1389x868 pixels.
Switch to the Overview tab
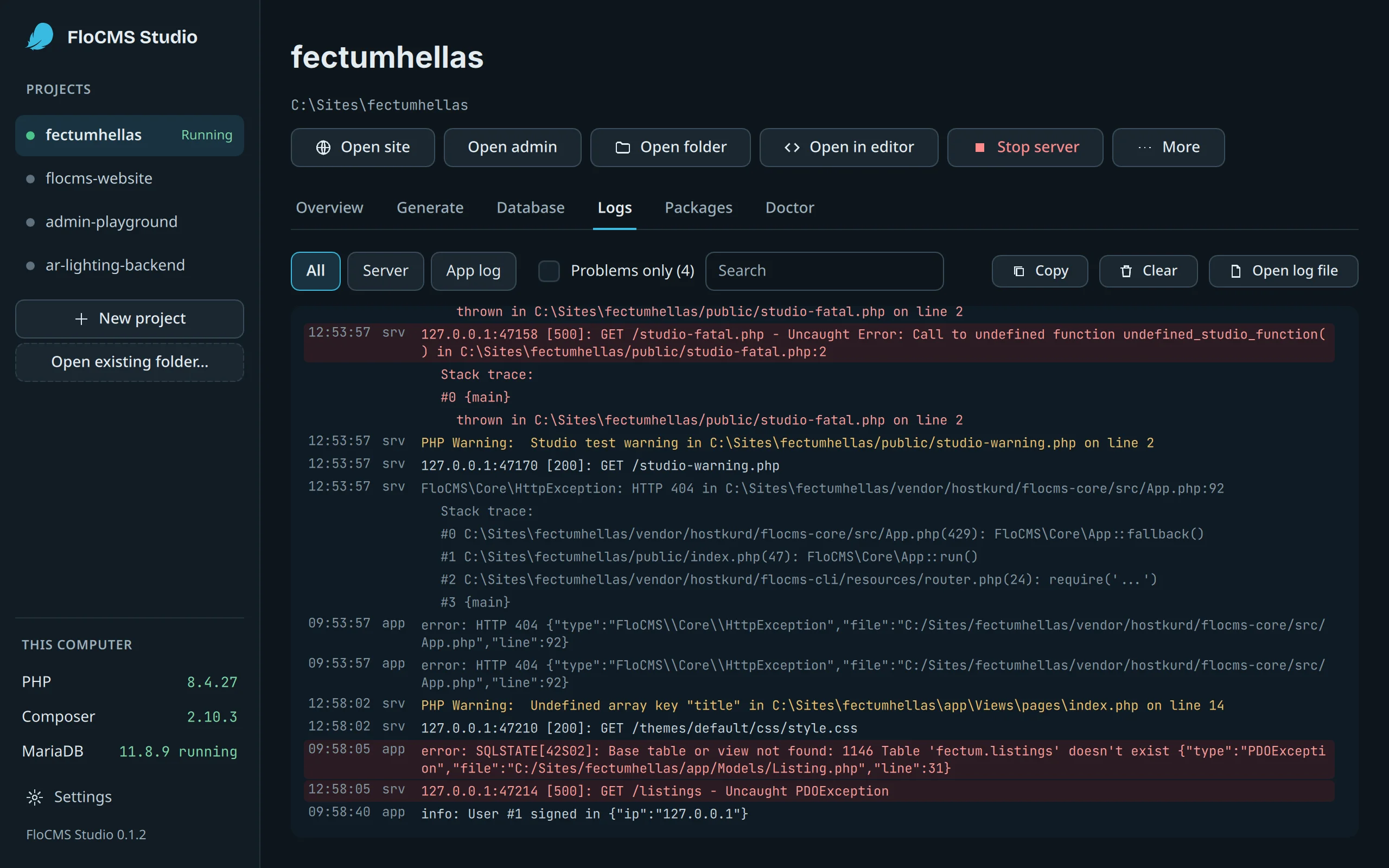pos(329,207)
